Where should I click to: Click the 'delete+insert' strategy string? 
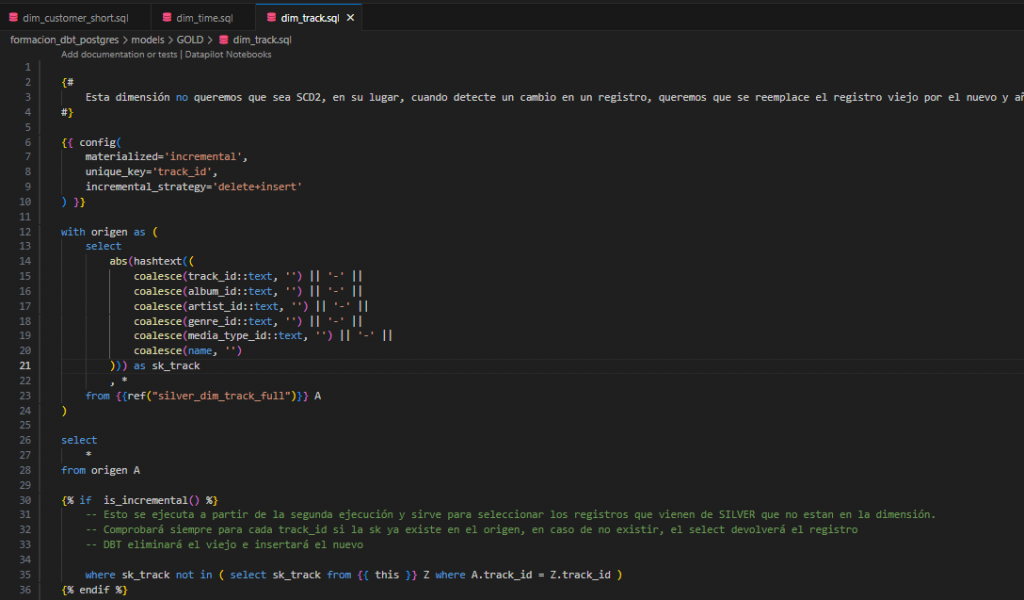[x=258, y=186]
